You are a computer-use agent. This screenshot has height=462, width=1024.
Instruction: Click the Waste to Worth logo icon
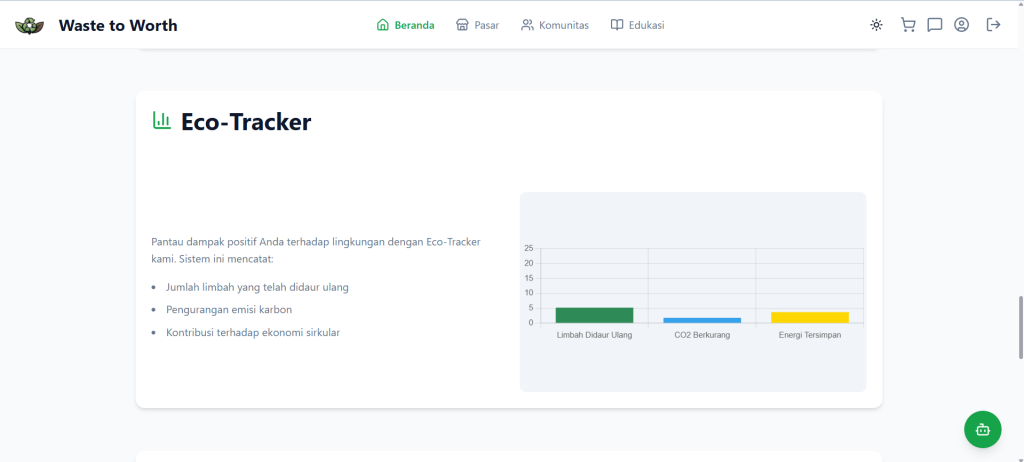tap(30, 25)
